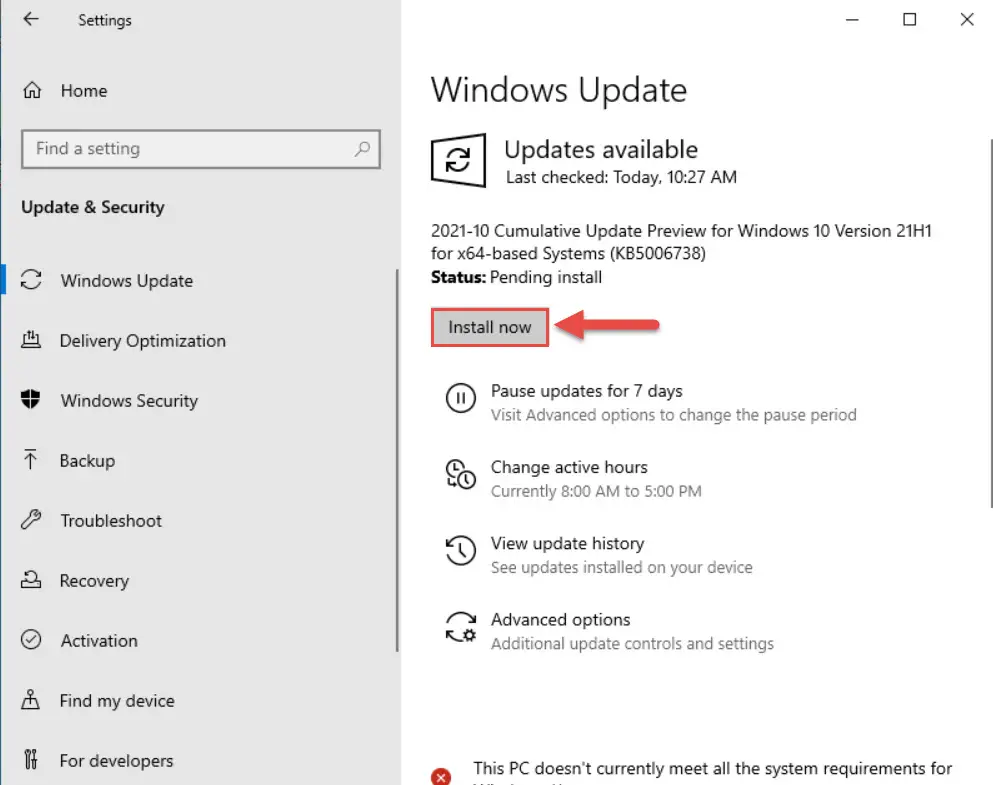
Task: Click the Troubleshoot wrench icon
Action: (x=31, y=520)
